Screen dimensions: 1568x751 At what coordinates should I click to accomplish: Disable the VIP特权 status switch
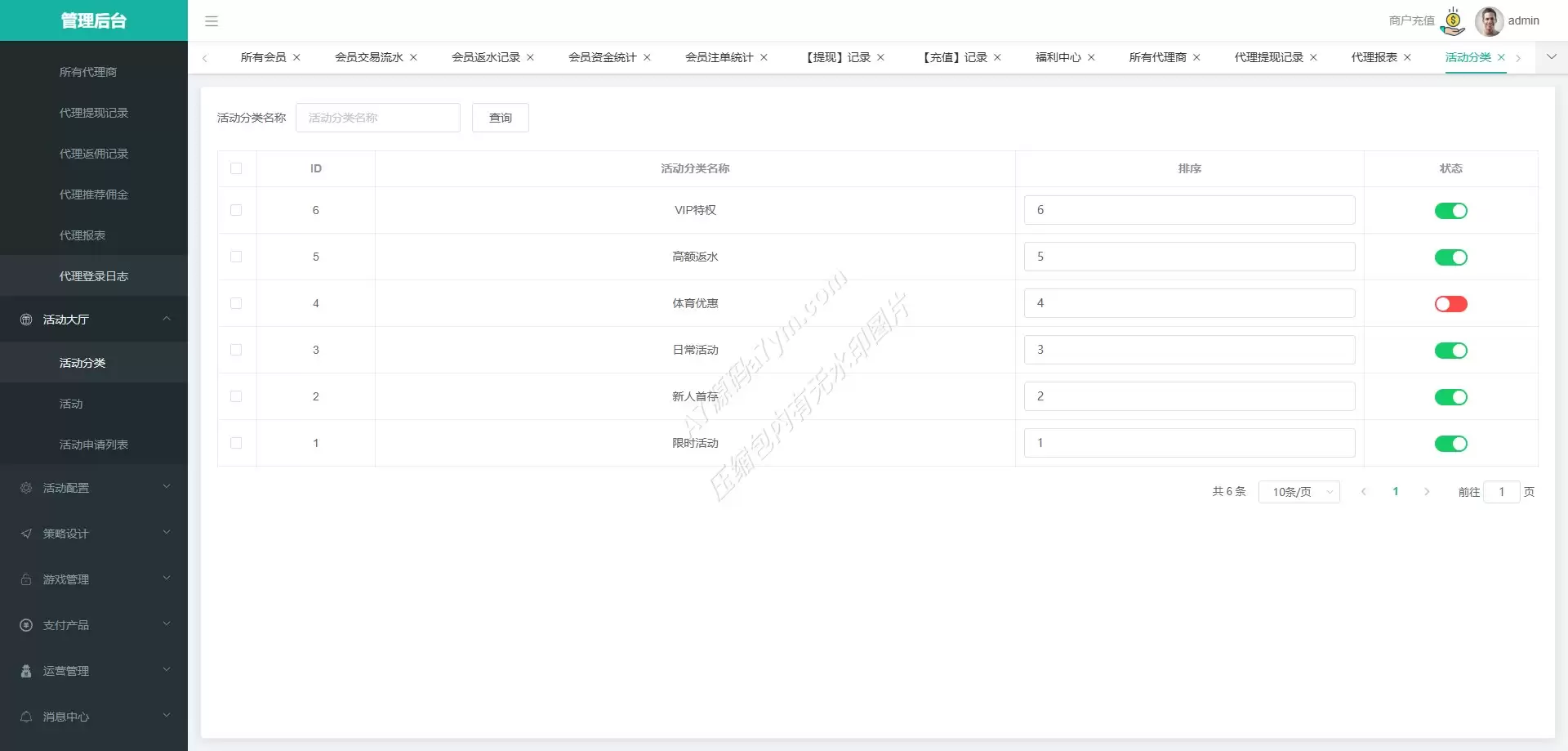coord(1450,211)
